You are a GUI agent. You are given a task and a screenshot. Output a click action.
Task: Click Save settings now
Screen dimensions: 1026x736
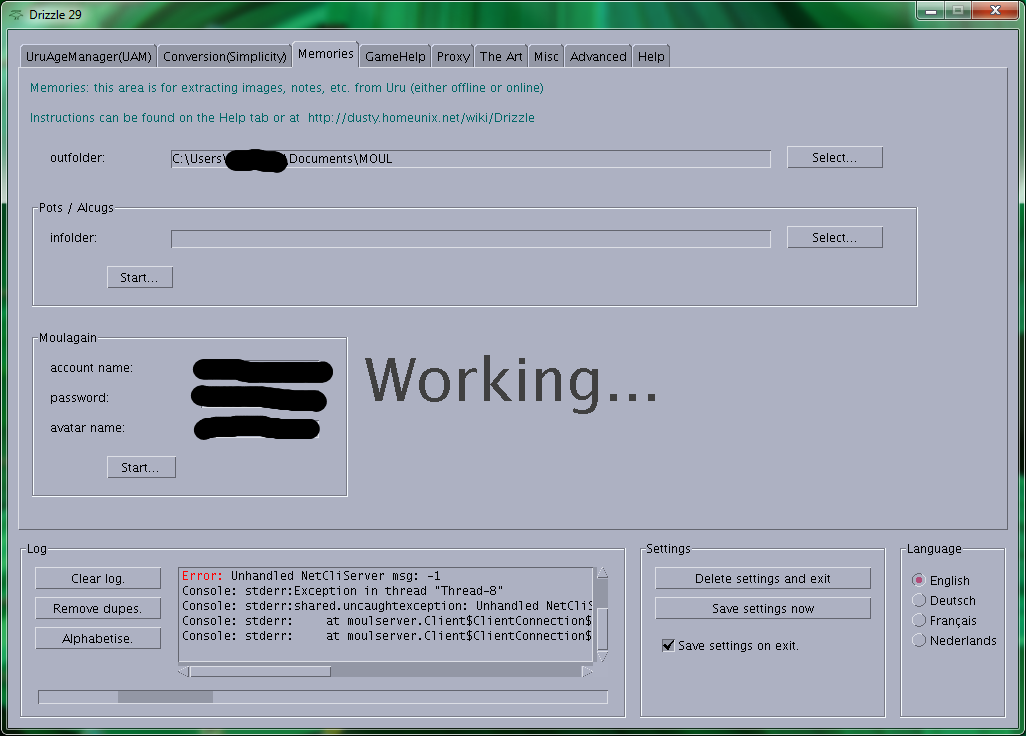coord(763,608)
